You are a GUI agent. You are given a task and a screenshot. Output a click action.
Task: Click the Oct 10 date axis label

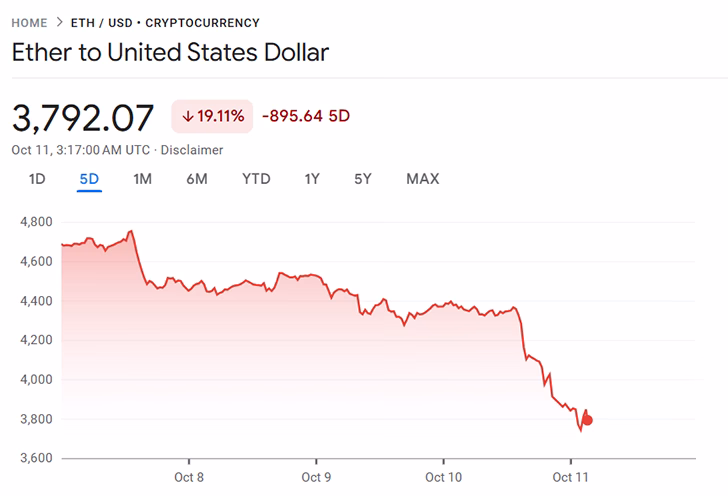pos(443,477)
